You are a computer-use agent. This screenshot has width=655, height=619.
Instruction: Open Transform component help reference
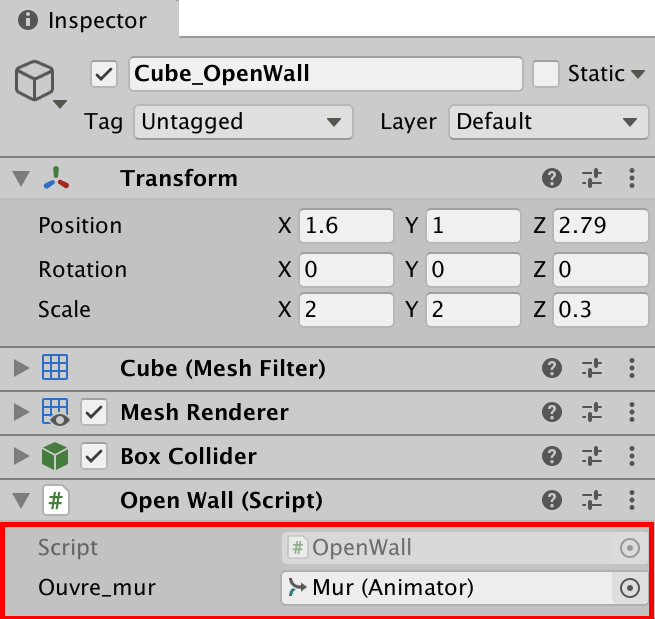(551, 179)
